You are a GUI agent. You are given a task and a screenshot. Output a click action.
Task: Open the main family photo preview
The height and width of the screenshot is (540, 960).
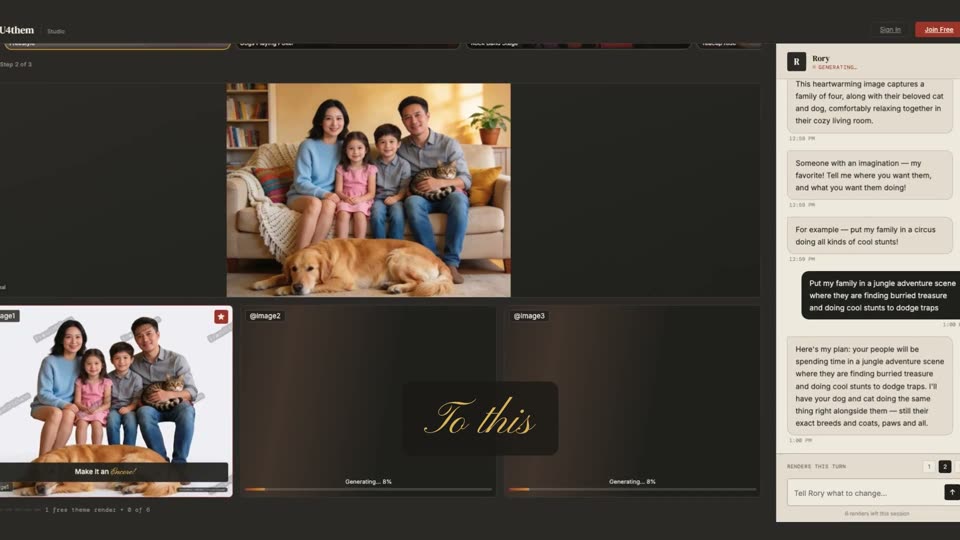click(369, 190)
